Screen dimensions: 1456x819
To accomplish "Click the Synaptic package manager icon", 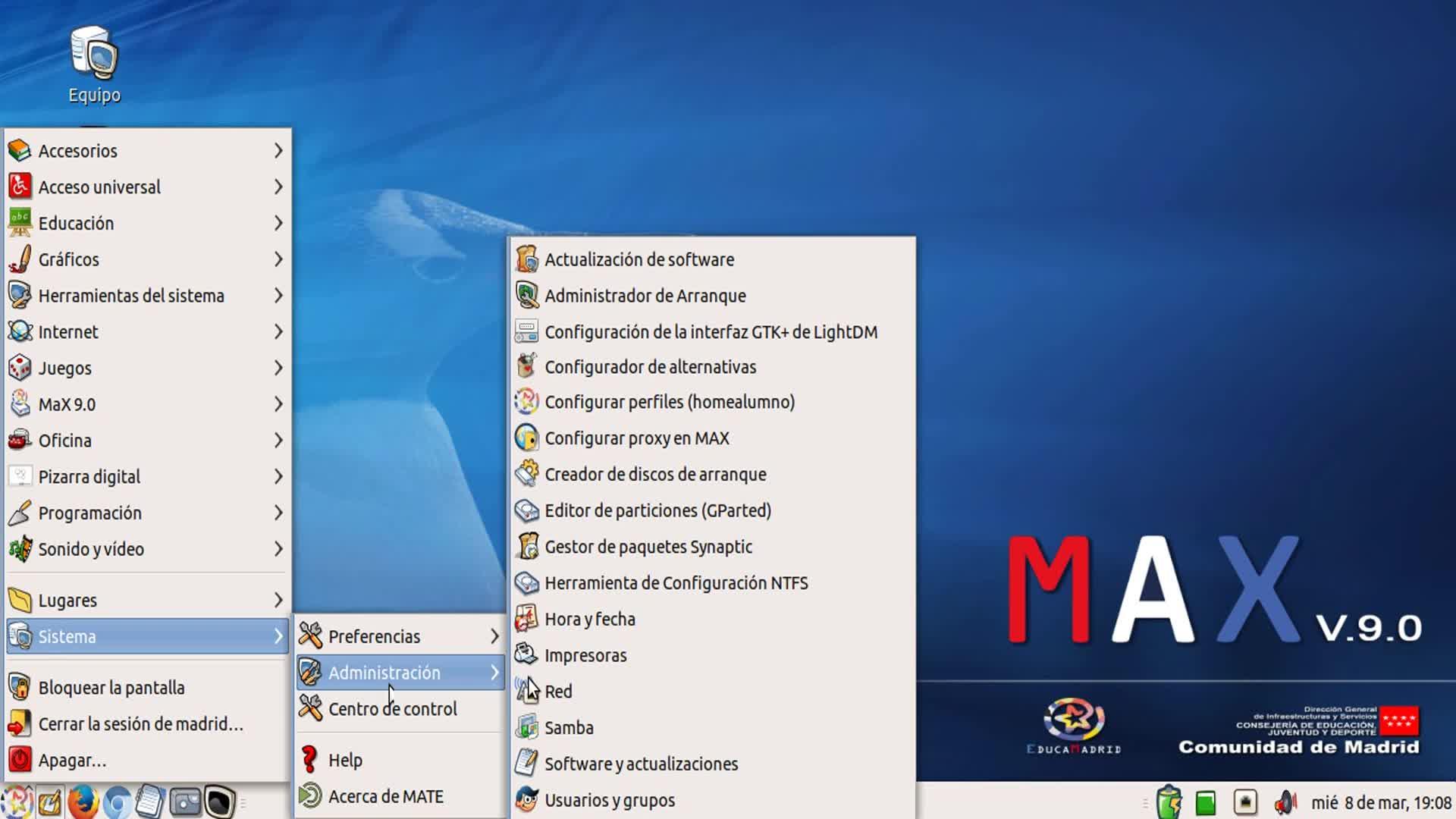I will point(526,546).
